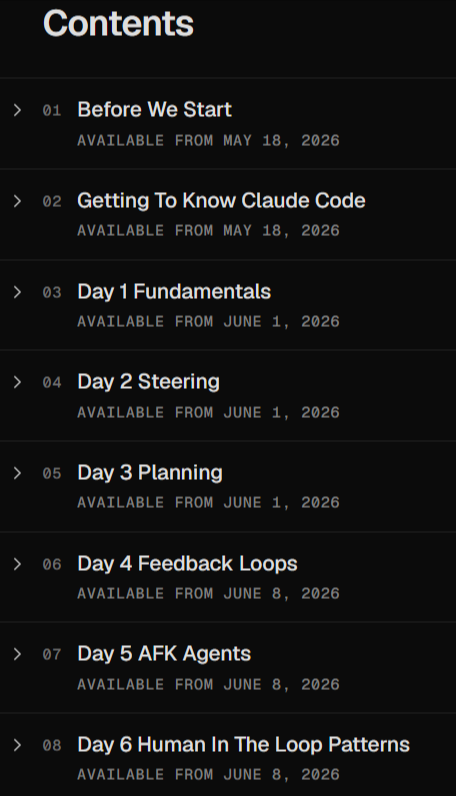Image resolution: width=456 pixels, height=796 pixels.
Task: Click the Contents heading
Action: pos(118,23)
